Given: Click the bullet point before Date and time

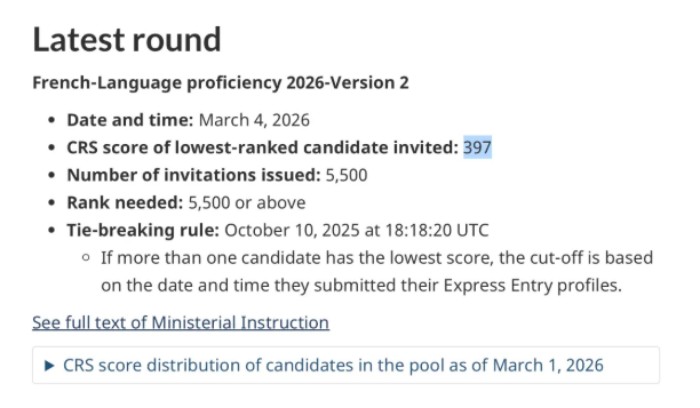Looking at the screenshot, I should point(52,121).
